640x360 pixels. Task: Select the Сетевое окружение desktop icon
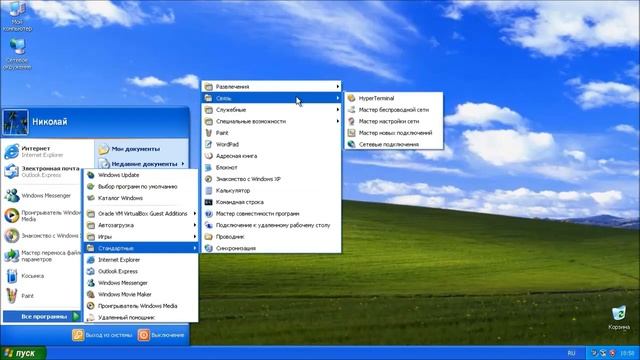coord(17,53)
